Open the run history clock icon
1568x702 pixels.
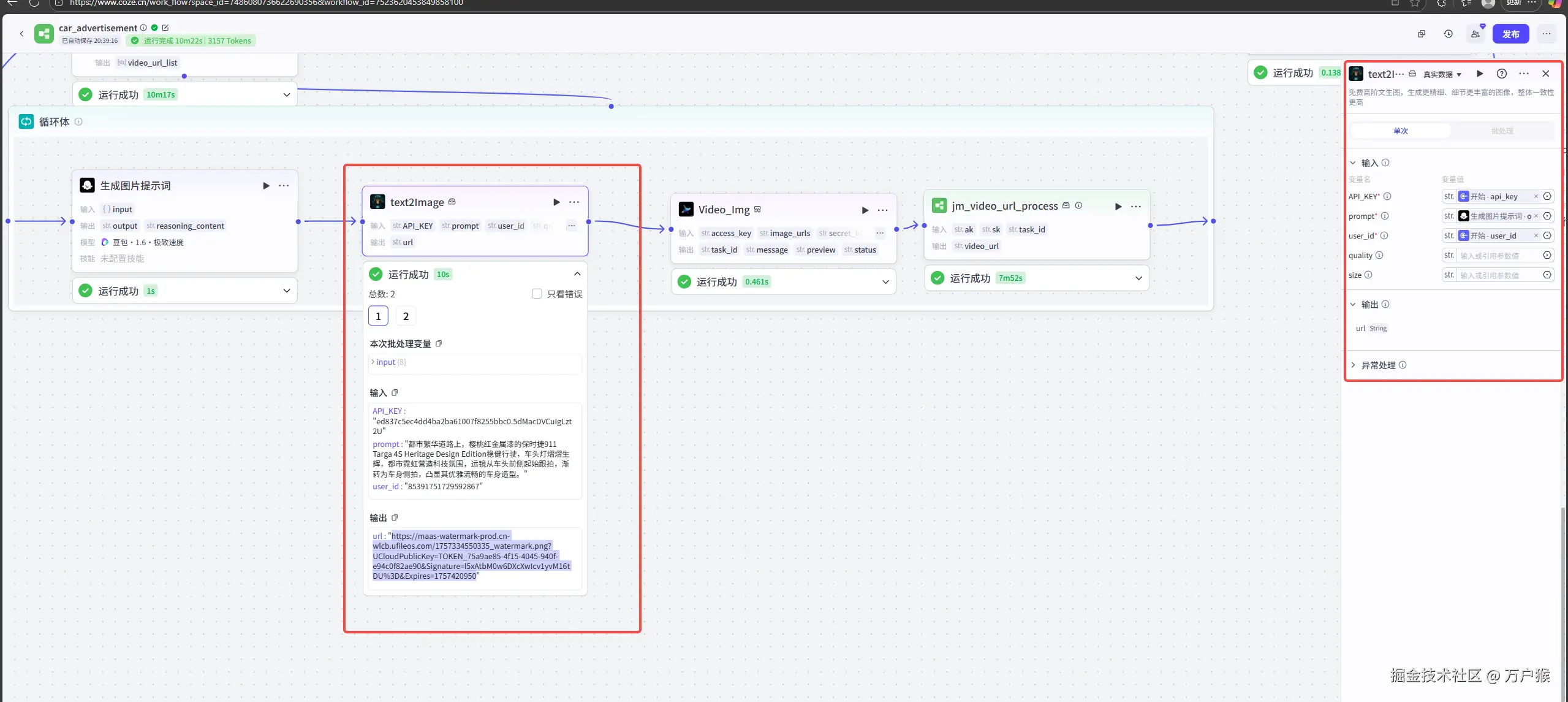coord(1449,34)
